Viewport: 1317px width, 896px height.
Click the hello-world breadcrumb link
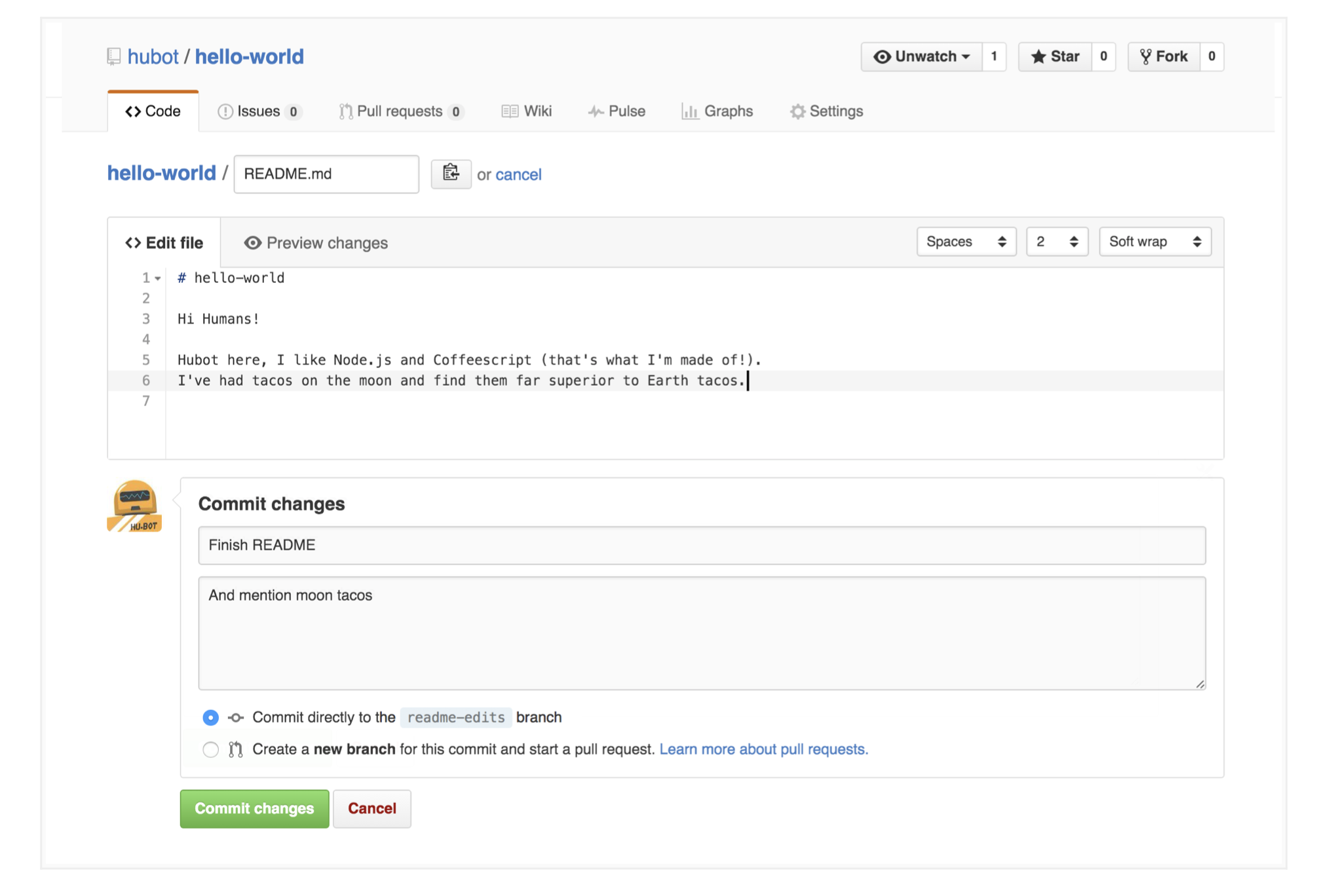(x=161, y=174)
